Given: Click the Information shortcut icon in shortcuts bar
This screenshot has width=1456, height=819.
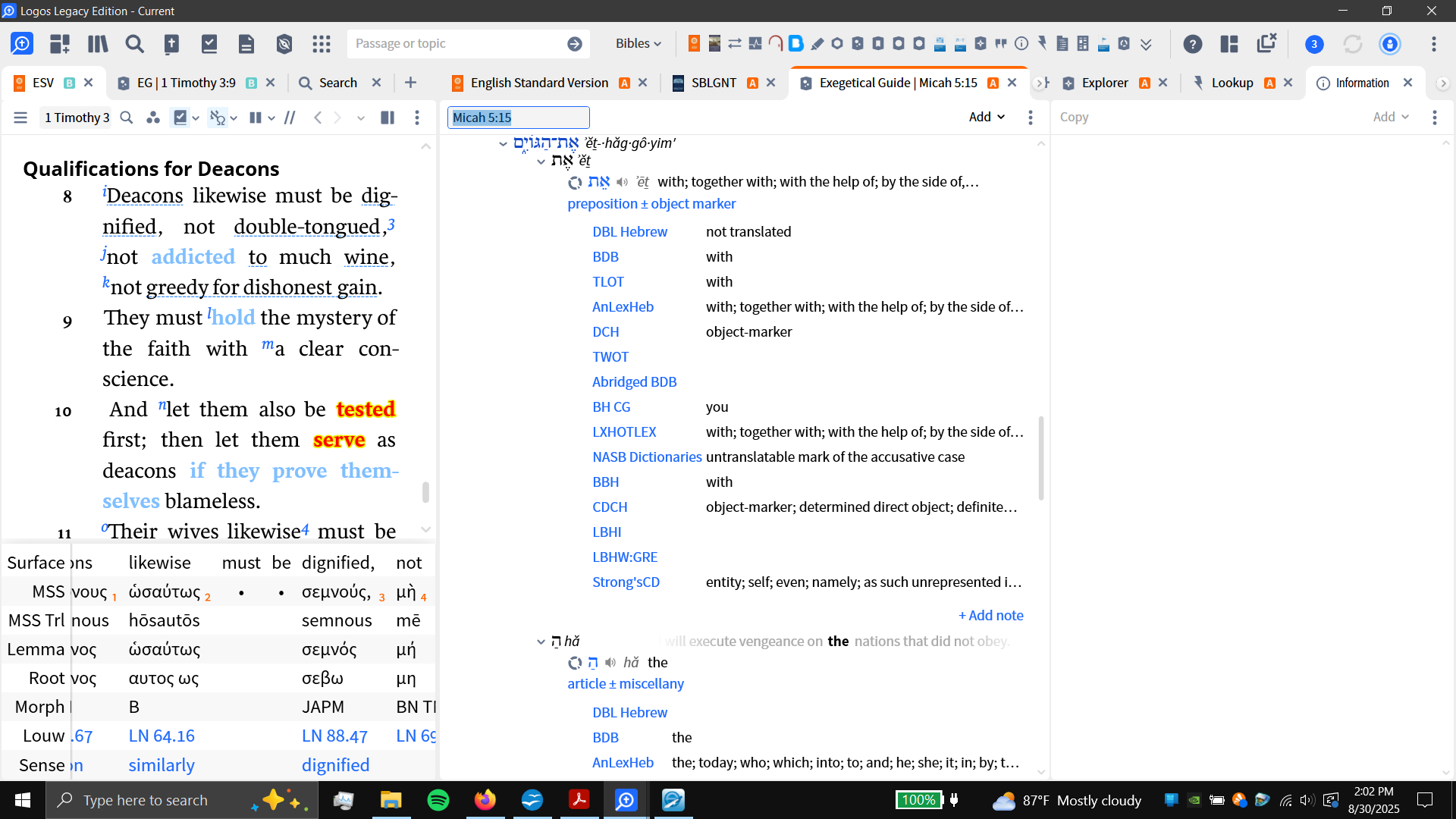Looking at the screenshot, I should [1021, 44].
